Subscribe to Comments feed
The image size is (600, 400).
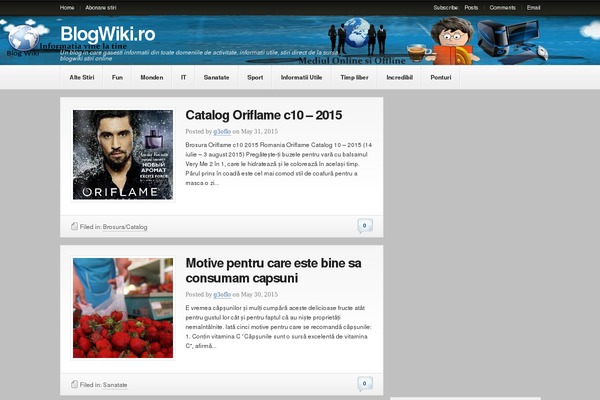502,8
